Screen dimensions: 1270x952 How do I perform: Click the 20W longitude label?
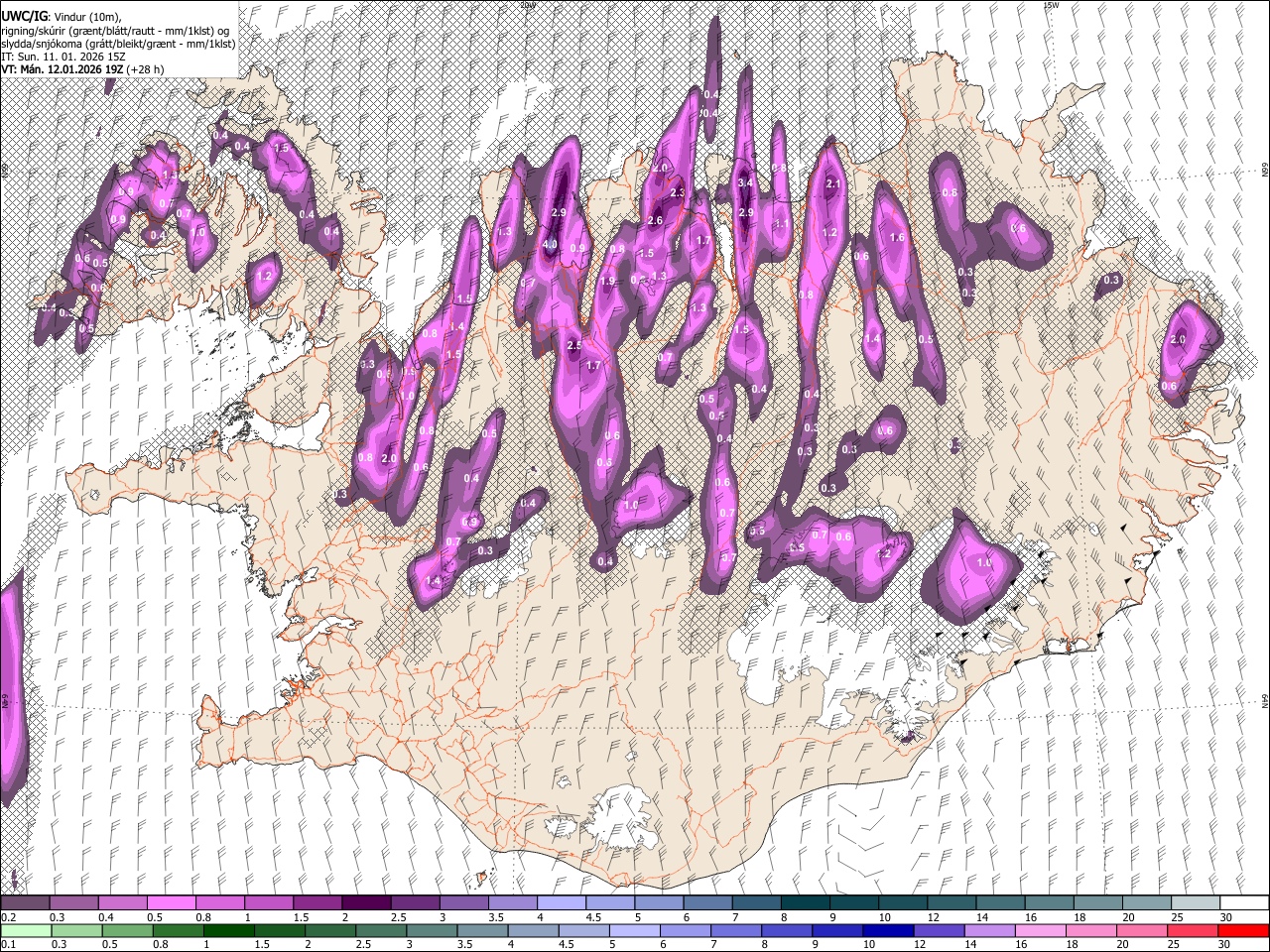(x=527, y=5)
